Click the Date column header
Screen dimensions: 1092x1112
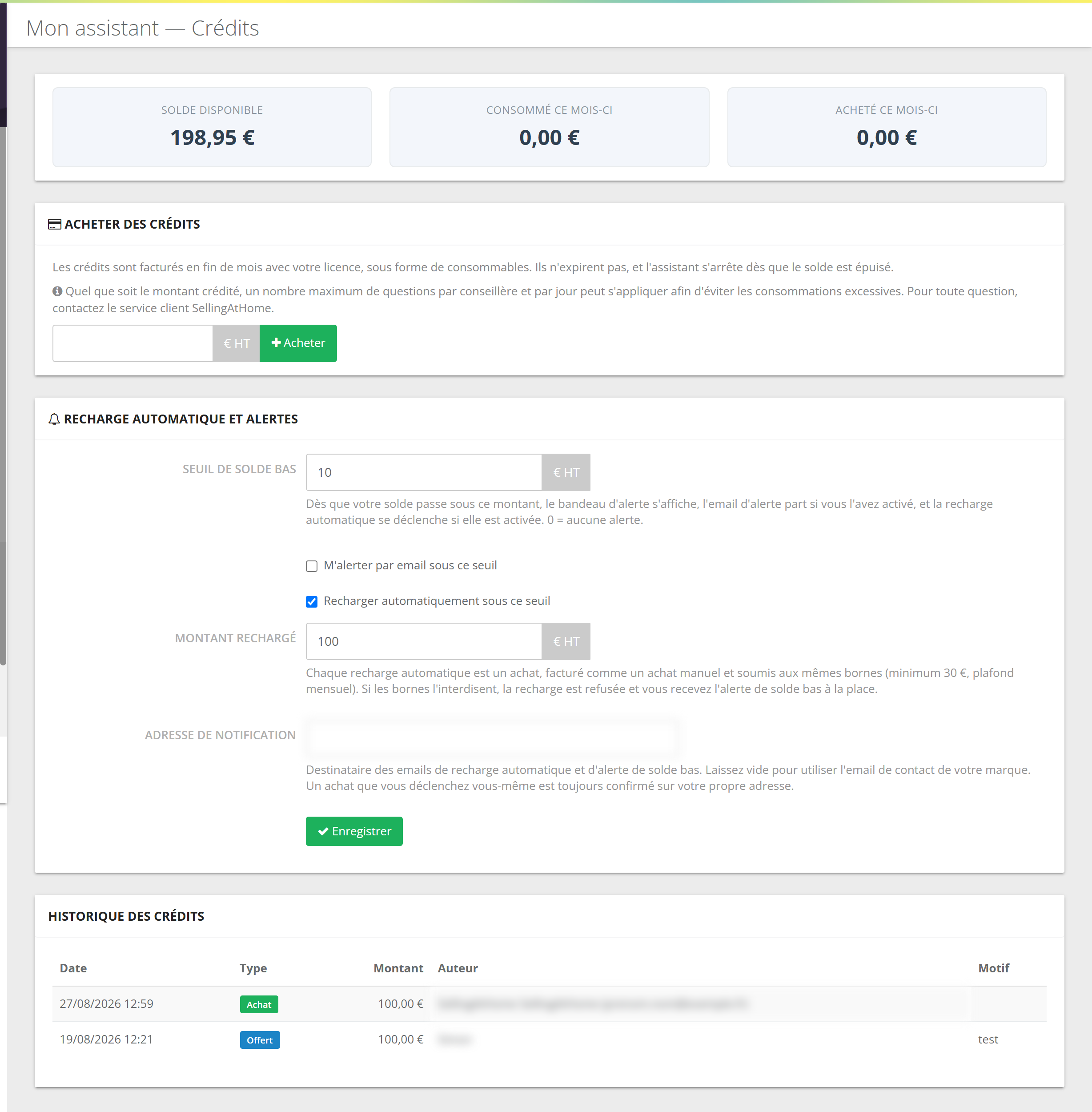(x=73, y=969)
